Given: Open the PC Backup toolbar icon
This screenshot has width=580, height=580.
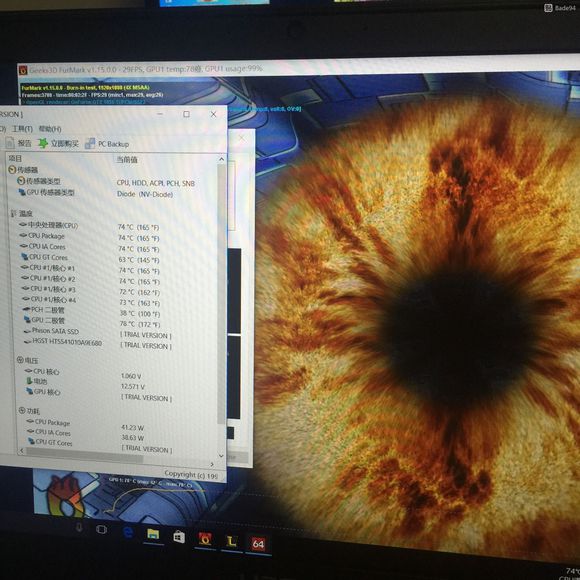Looking at the screenshot, I should 90,144.
